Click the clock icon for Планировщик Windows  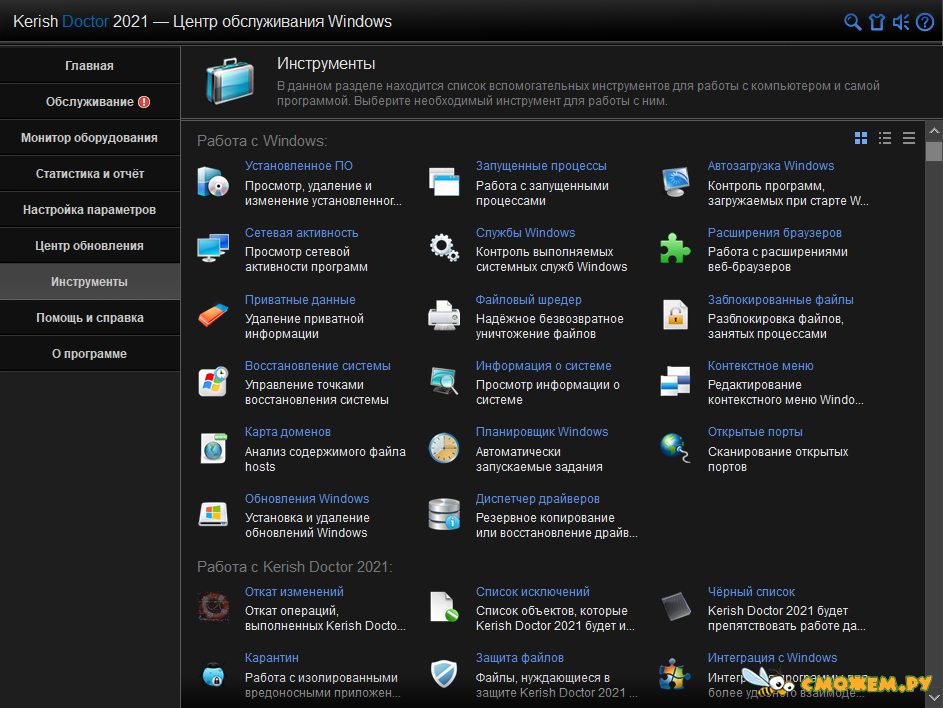(444, 448)
